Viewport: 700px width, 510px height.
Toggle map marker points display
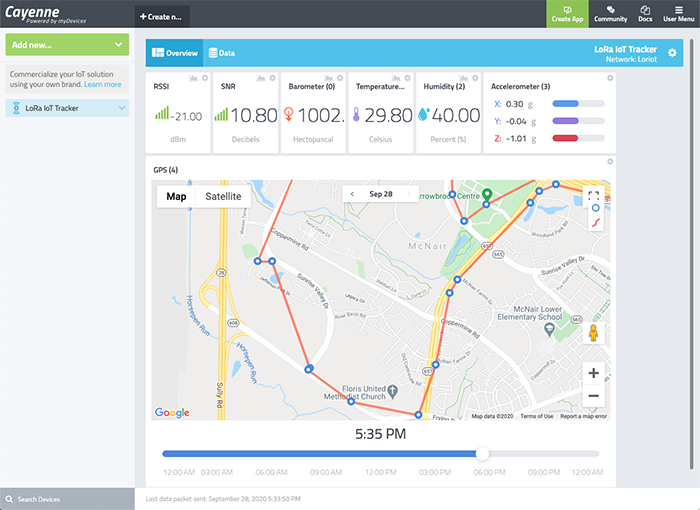point(595,208)
